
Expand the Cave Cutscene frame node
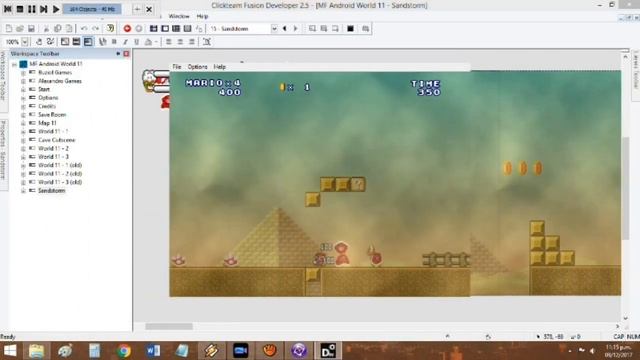tap(23, 140)
